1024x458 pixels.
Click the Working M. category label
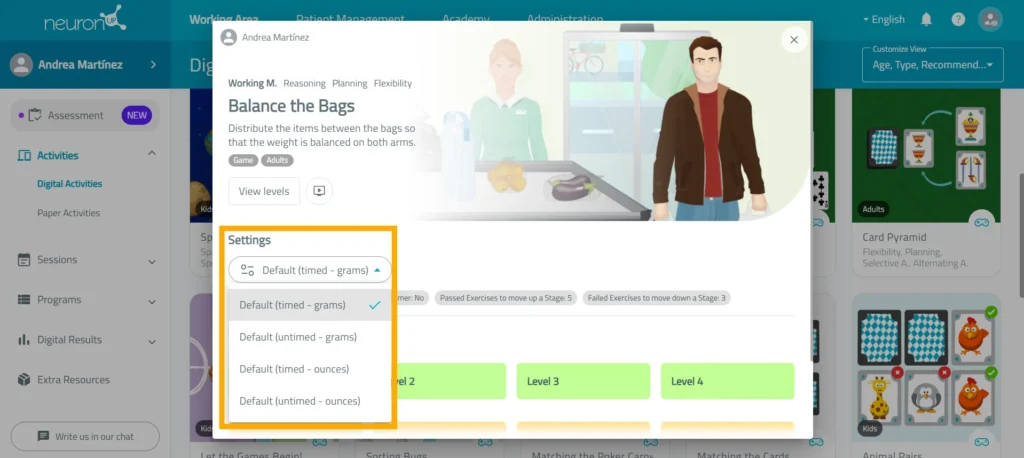252,84
